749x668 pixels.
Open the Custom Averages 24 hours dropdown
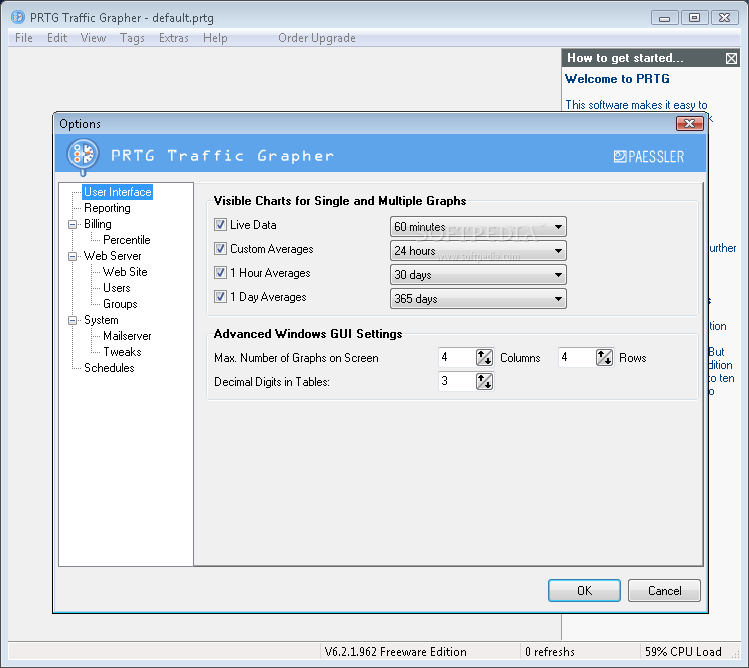[x=478, y=250]
